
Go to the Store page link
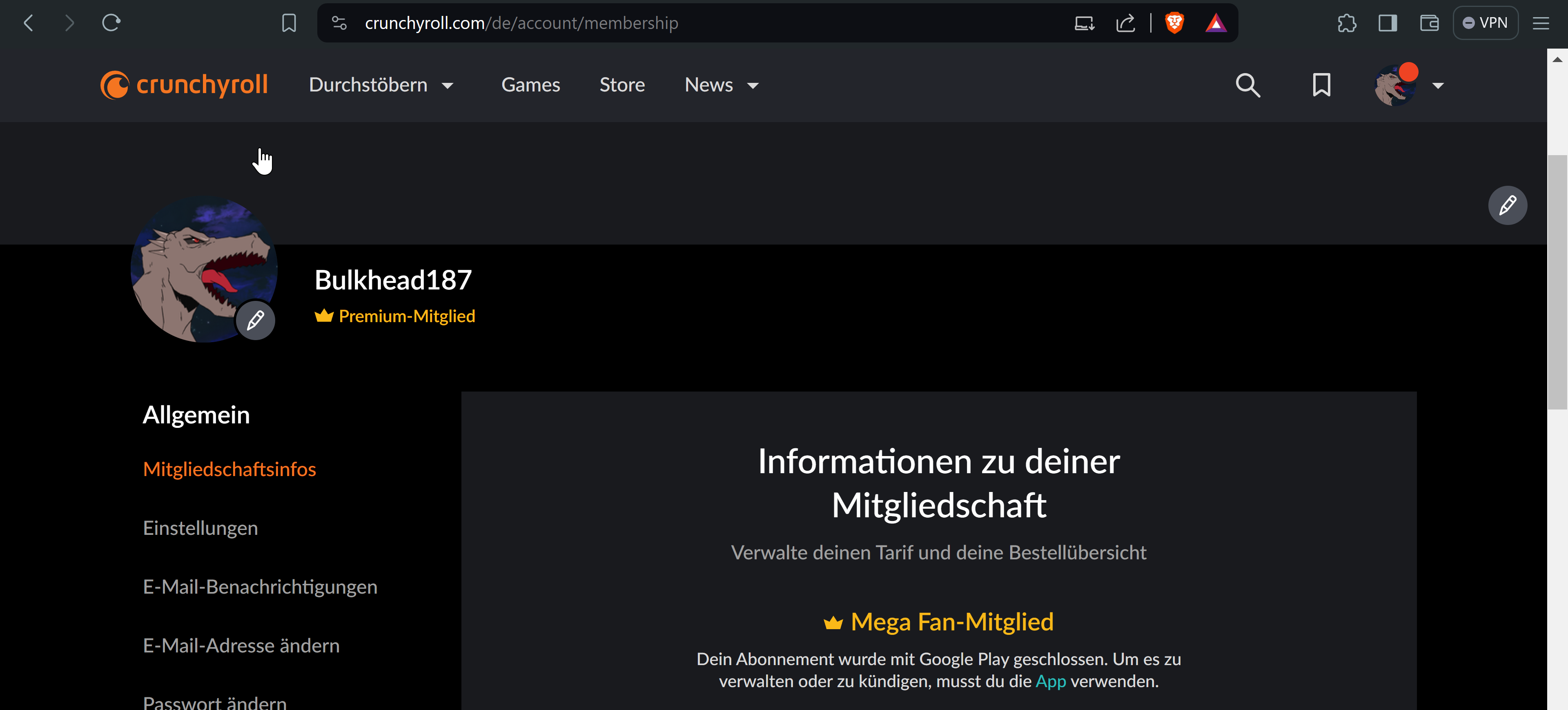(x=621, y=85)
